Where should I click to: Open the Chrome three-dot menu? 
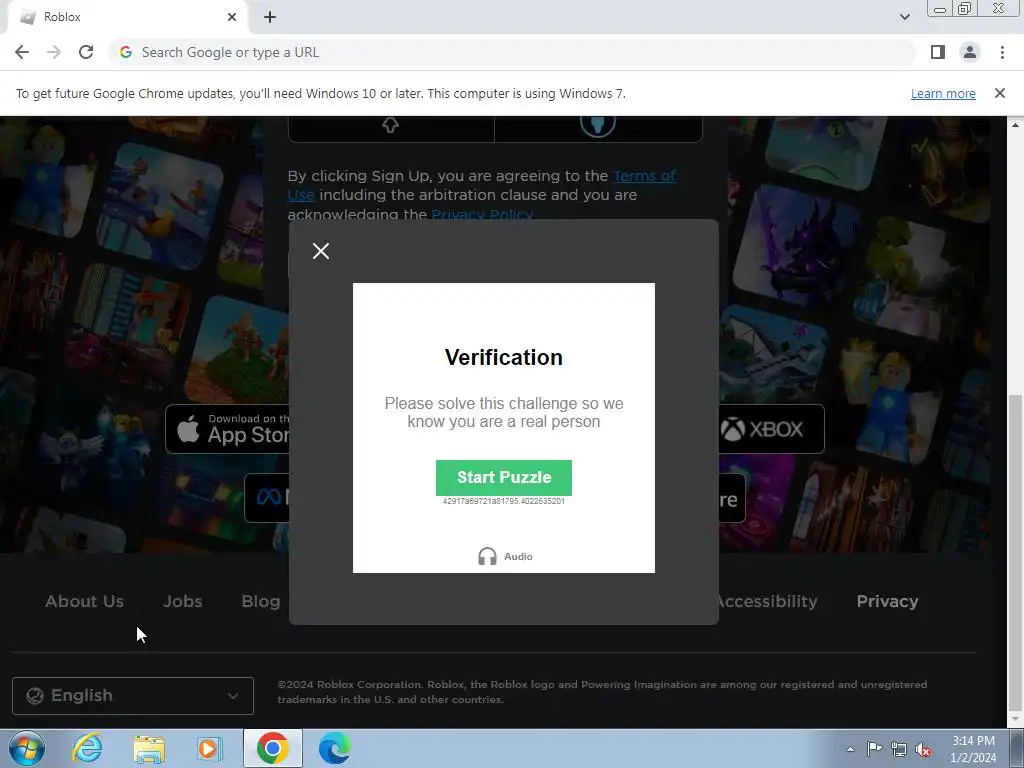coord(1002,52)
